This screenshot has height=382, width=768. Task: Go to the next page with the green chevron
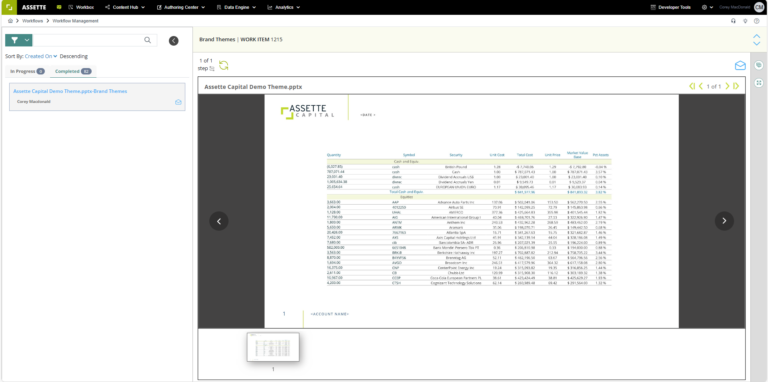pos(727,86)
